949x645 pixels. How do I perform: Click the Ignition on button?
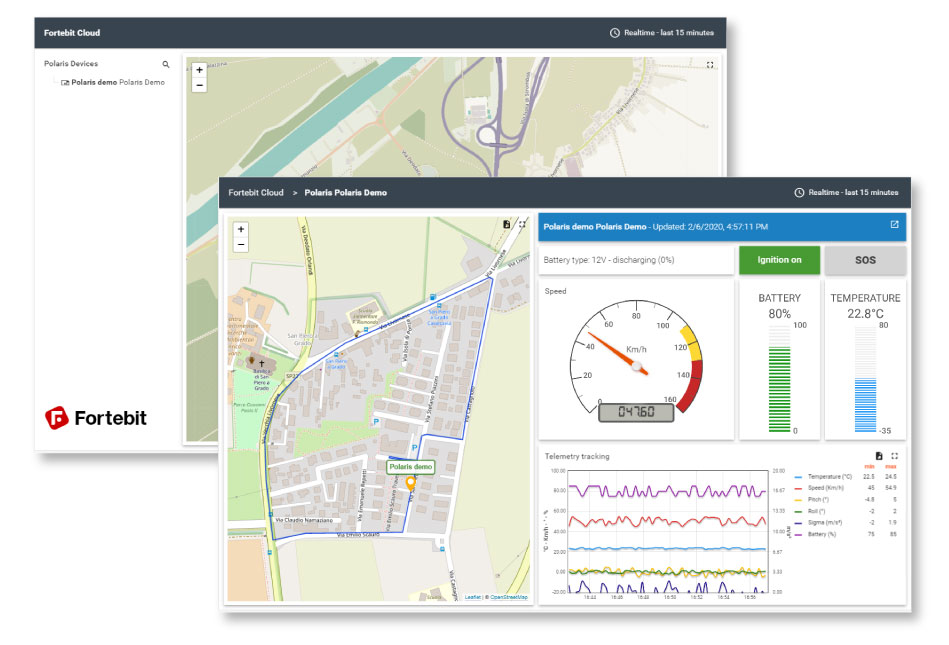tap(780, 260)
